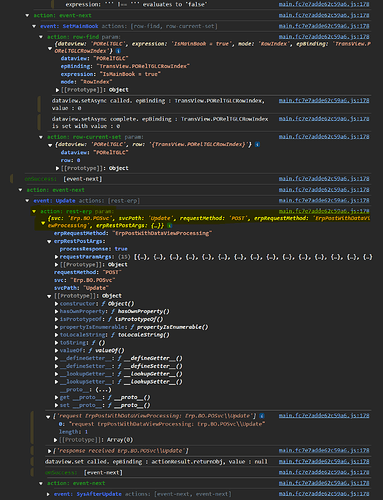This screenshot has width=383, height=500.
Task: Expand the __lookupSetter__ property
Action: (x=56, y=382)
